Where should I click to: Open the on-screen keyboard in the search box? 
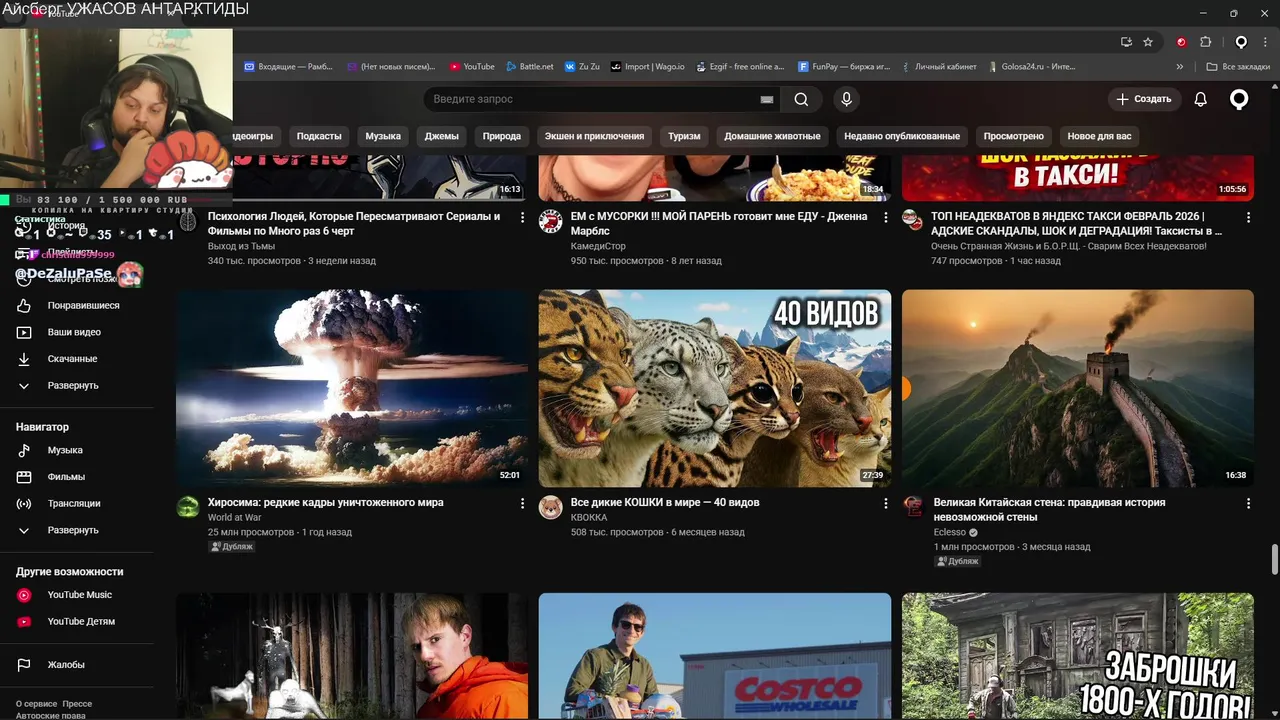[767, 99]
